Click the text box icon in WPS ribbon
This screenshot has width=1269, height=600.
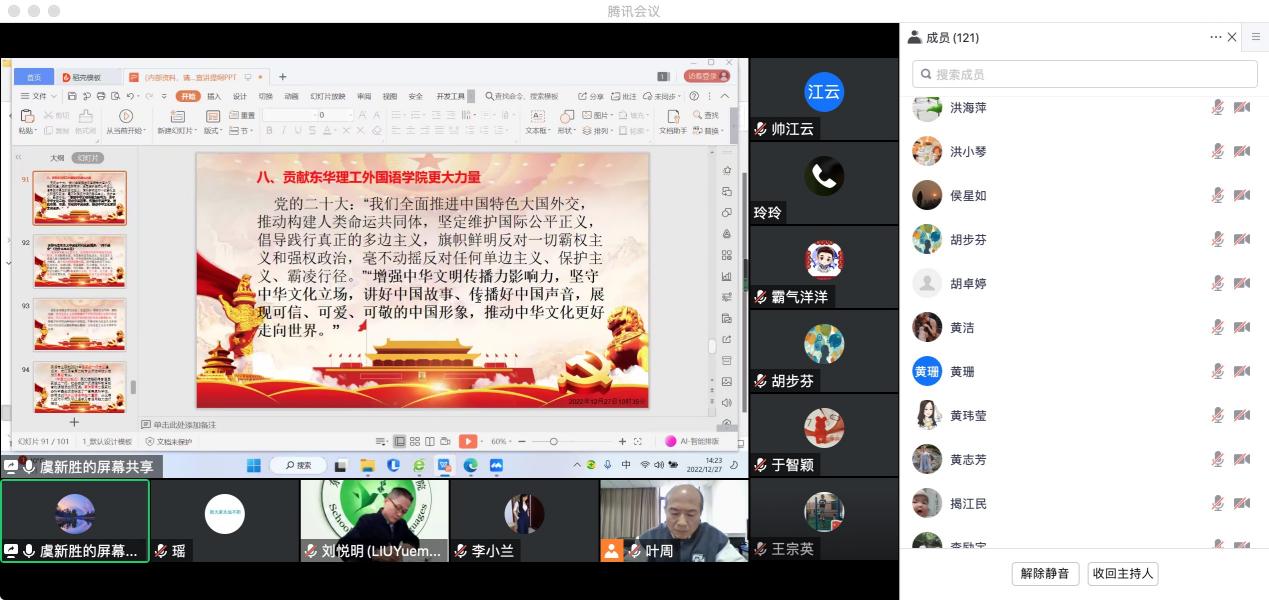pos(536,116)
